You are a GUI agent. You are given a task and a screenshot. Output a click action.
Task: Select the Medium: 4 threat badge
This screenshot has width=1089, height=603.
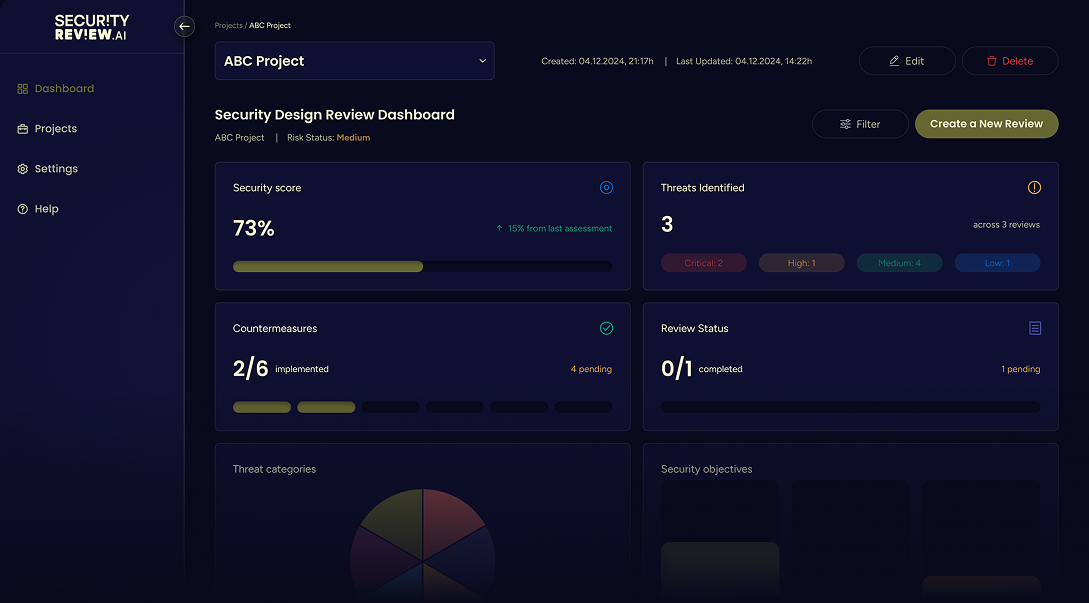tap(899, 263)
